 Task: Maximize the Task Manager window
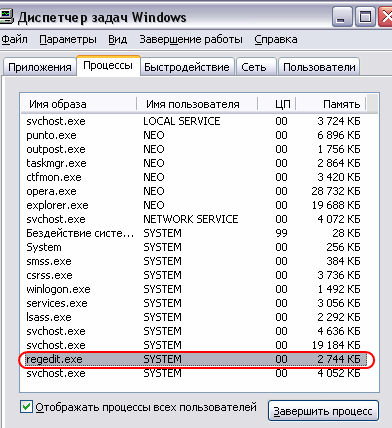click(x=365, y=17)
